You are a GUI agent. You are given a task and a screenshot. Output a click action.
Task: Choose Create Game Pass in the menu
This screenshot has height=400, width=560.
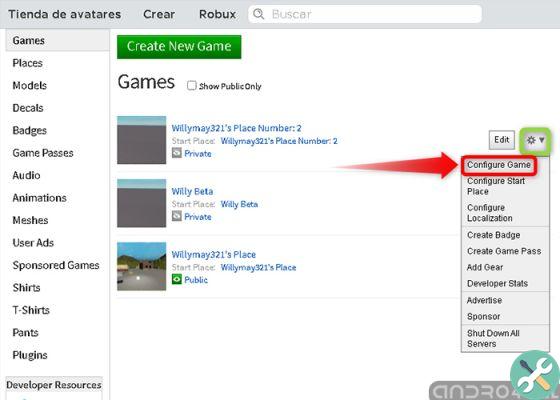[x=505, y=251]
